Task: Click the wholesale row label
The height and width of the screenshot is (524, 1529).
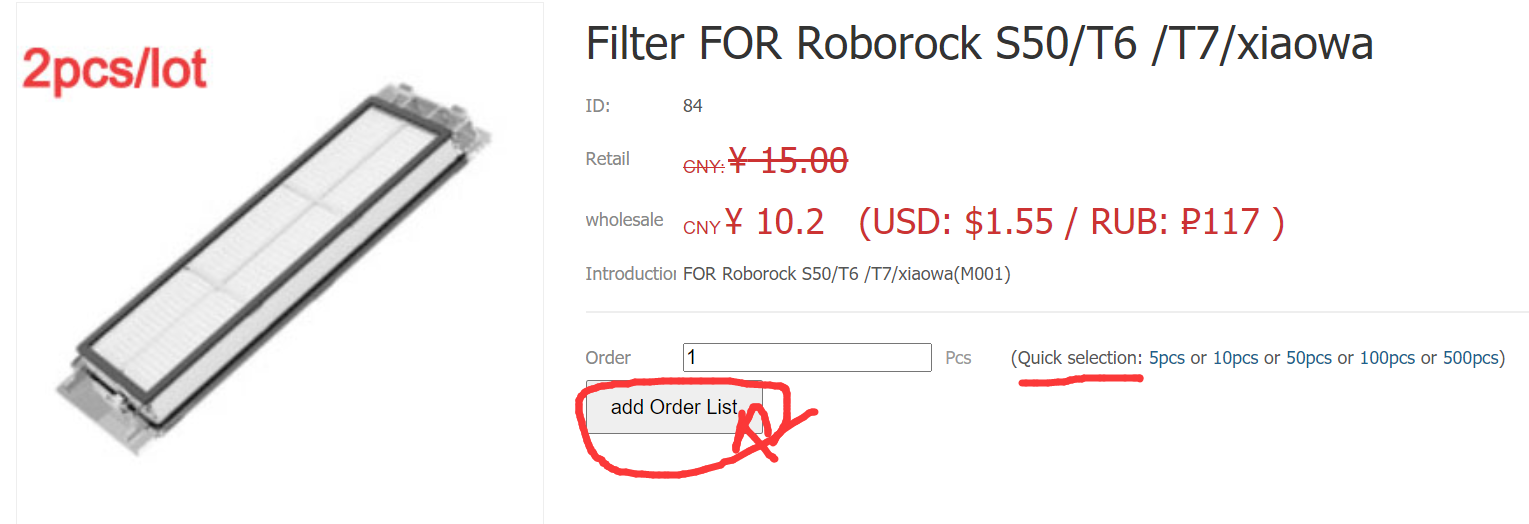Action: (x=624, y=220)
